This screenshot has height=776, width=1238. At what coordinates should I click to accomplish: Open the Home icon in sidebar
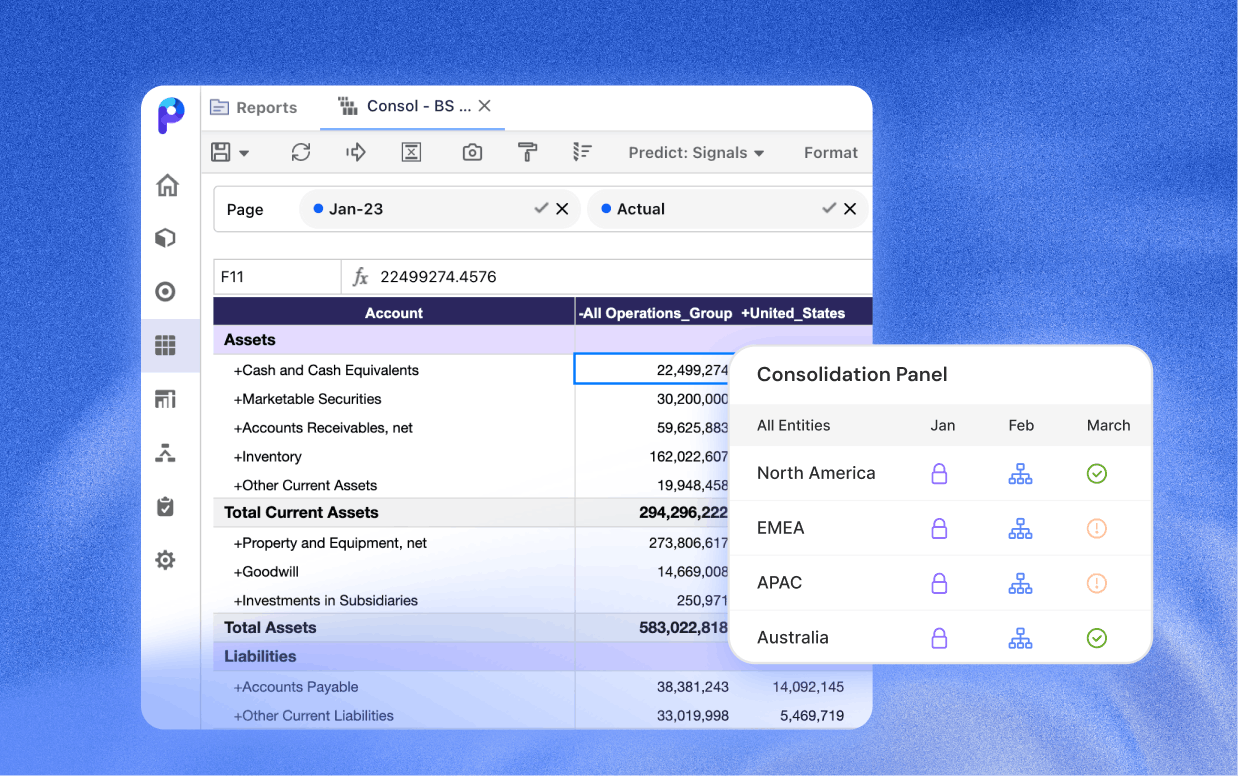pos(167,185)
